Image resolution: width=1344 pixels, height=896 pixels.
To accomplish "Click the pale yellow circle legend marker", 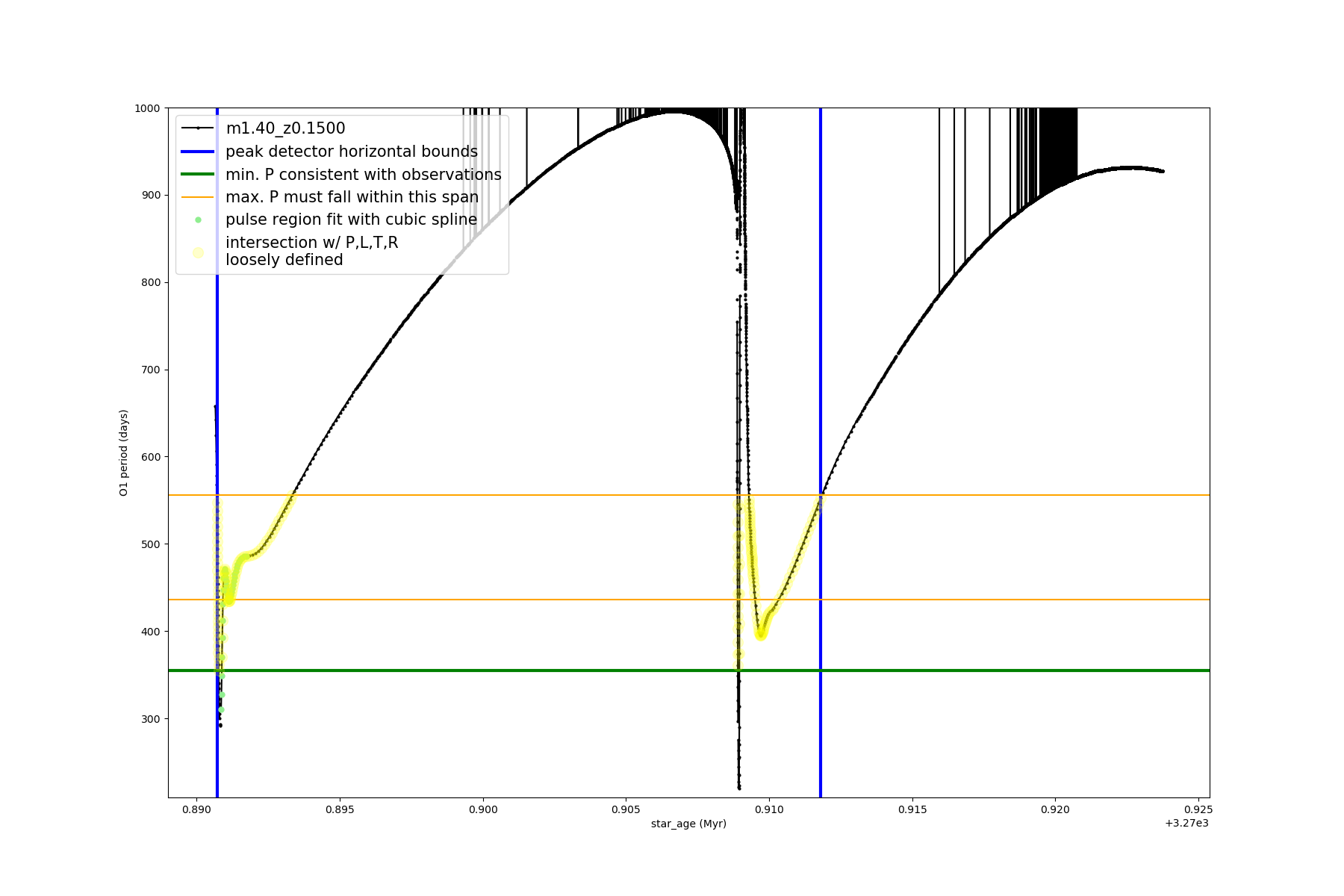I will (198, 252).
